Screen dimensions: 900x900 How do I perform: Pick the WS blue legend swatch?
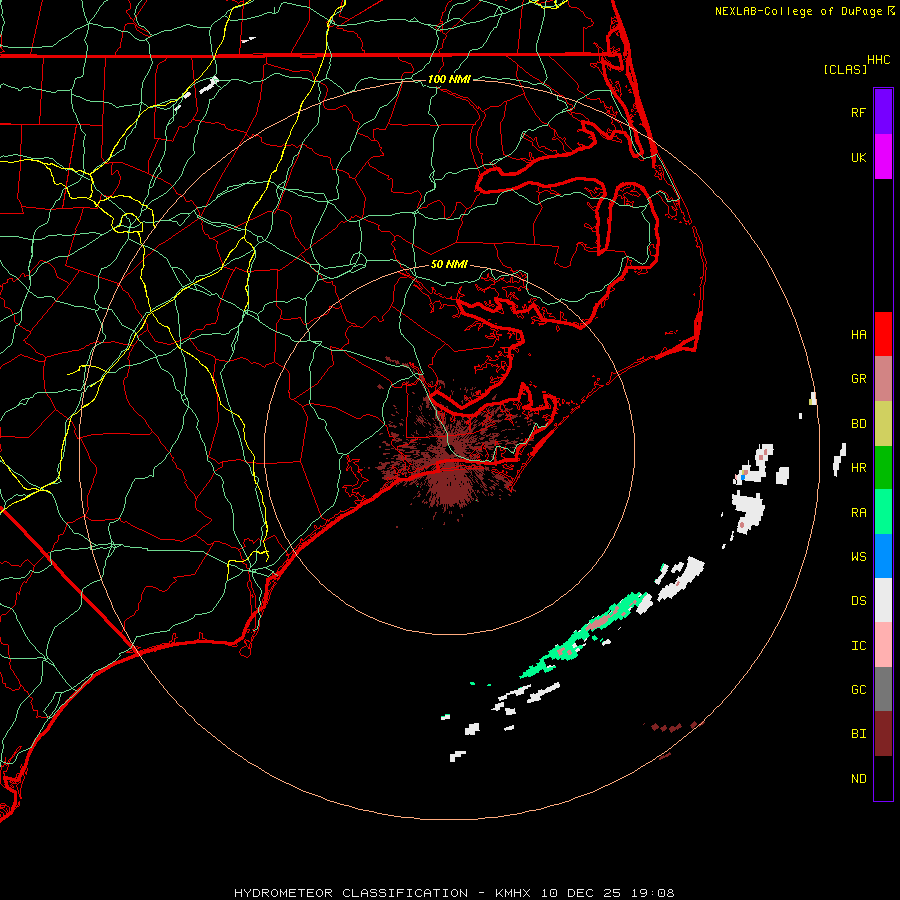pyautogui.click(x=883, y=556)
